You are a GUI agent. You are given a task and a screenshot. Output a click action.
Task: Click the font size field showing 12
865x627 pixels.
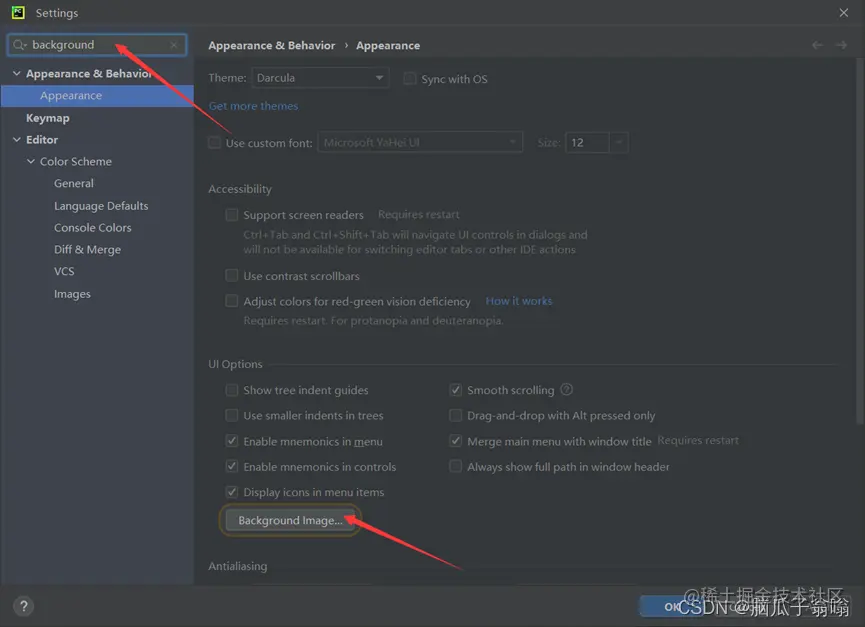pos(587,142)
